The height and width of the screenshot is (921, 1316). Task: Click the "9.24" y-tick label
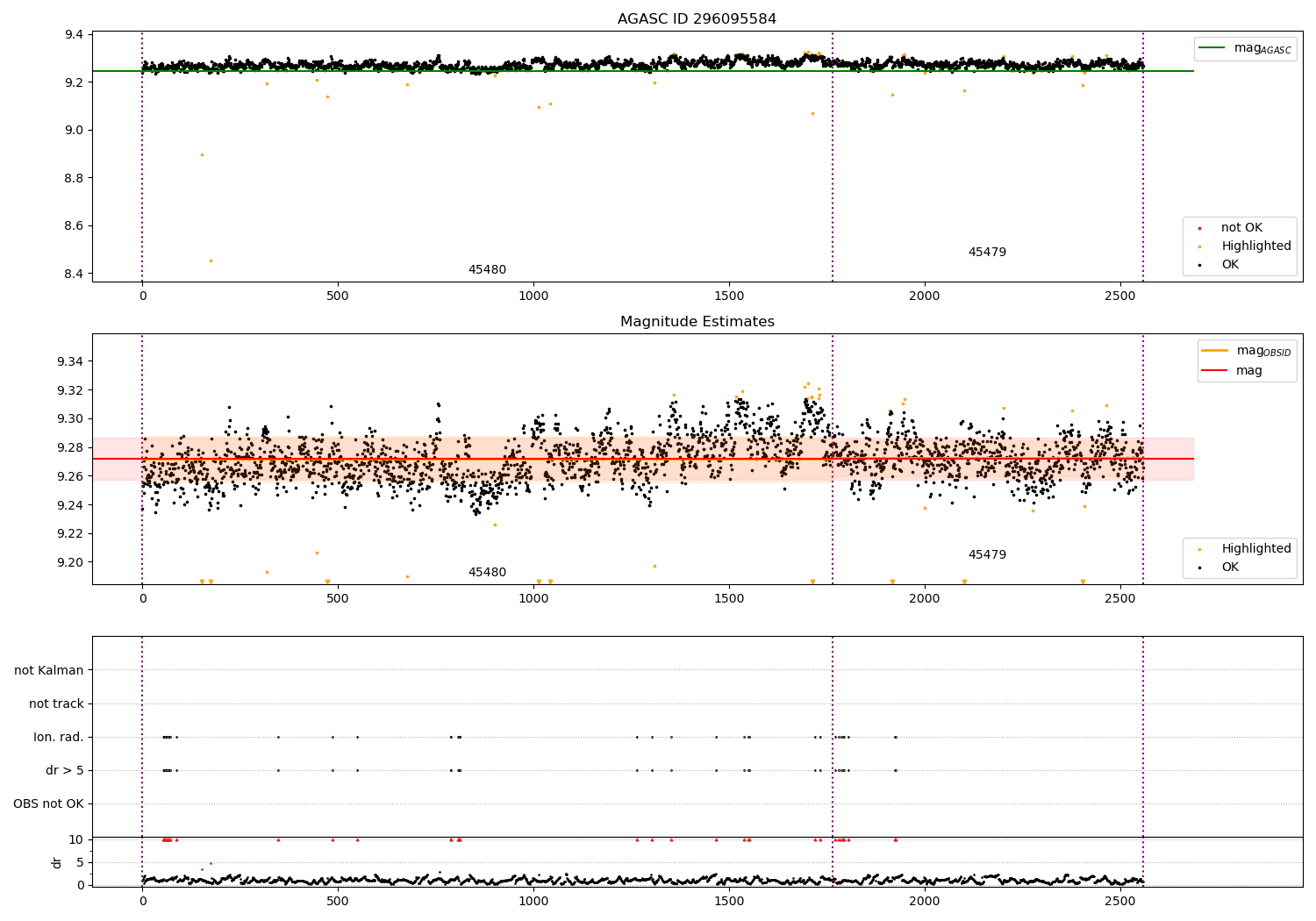point(71,505)
